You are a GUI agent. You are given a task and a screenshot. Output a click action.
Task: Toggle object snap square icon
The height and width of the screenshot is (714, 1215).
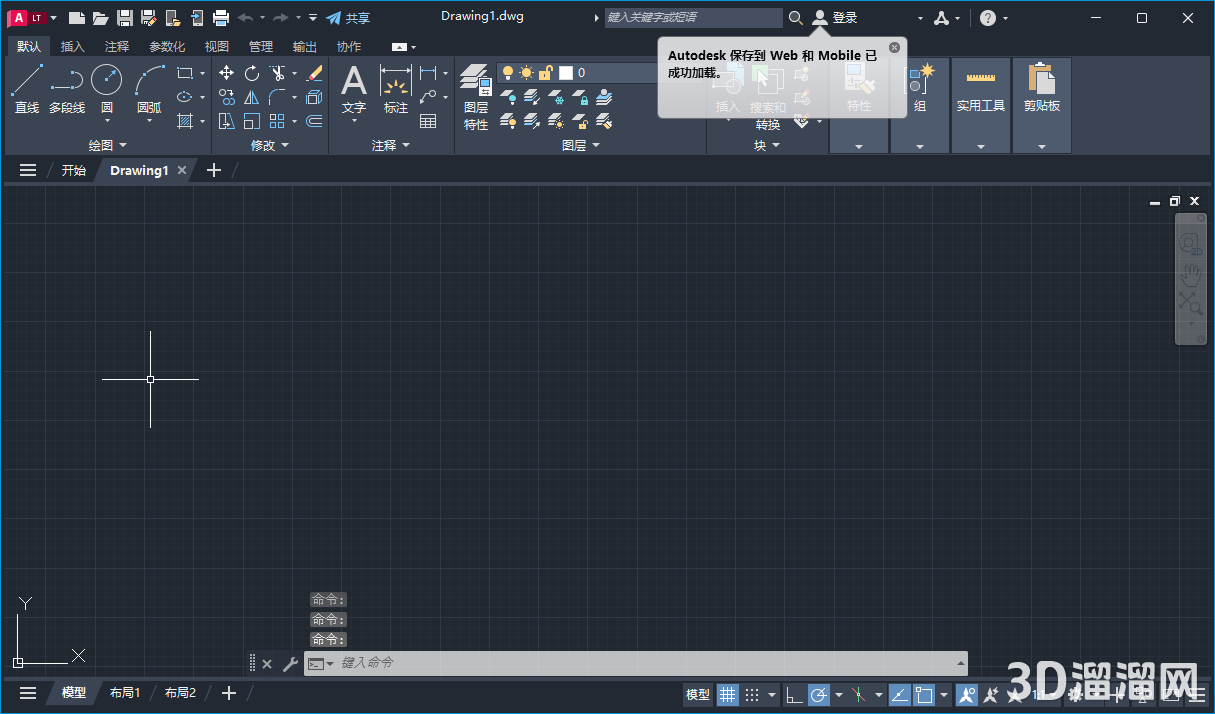click(x=924, y=695)
